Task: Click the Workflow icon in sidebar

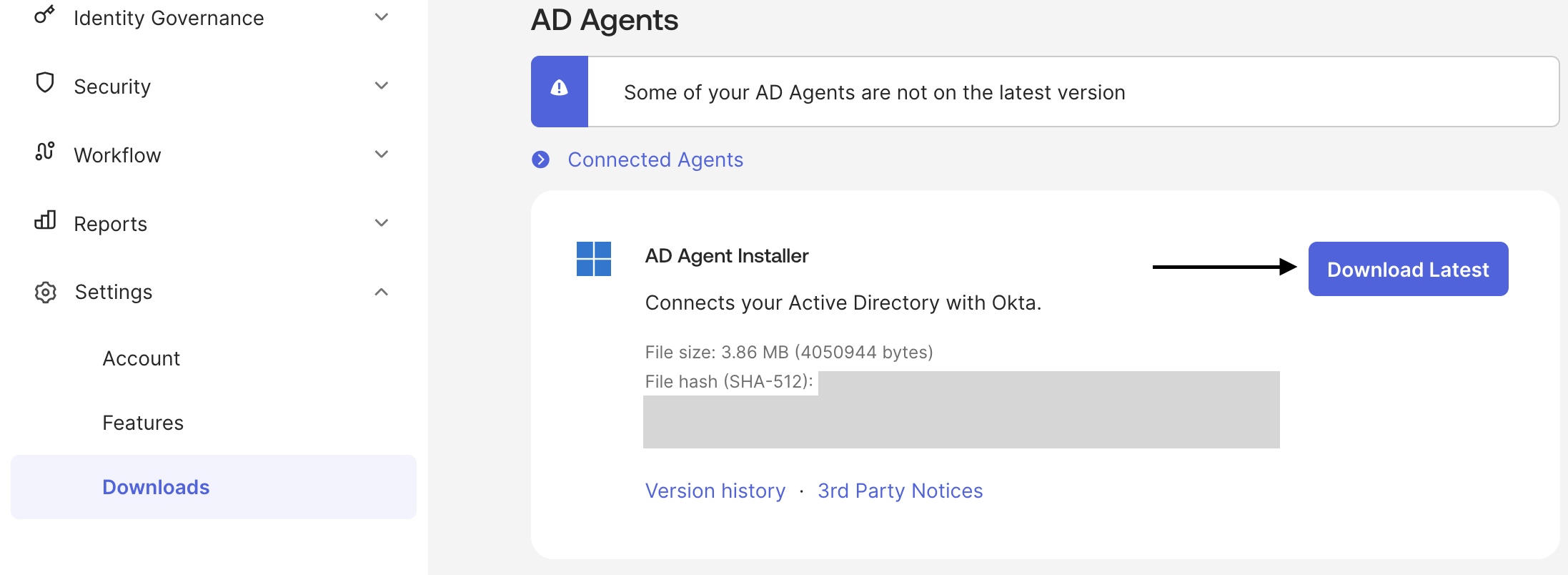Action: (45, 151)
